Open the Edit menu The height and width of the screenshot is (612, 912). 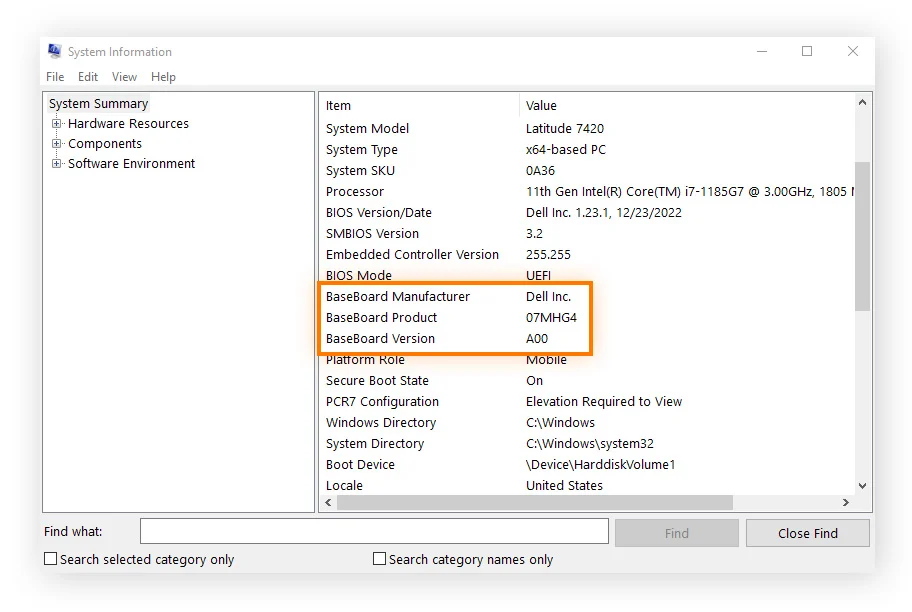[x=88, y=76]
